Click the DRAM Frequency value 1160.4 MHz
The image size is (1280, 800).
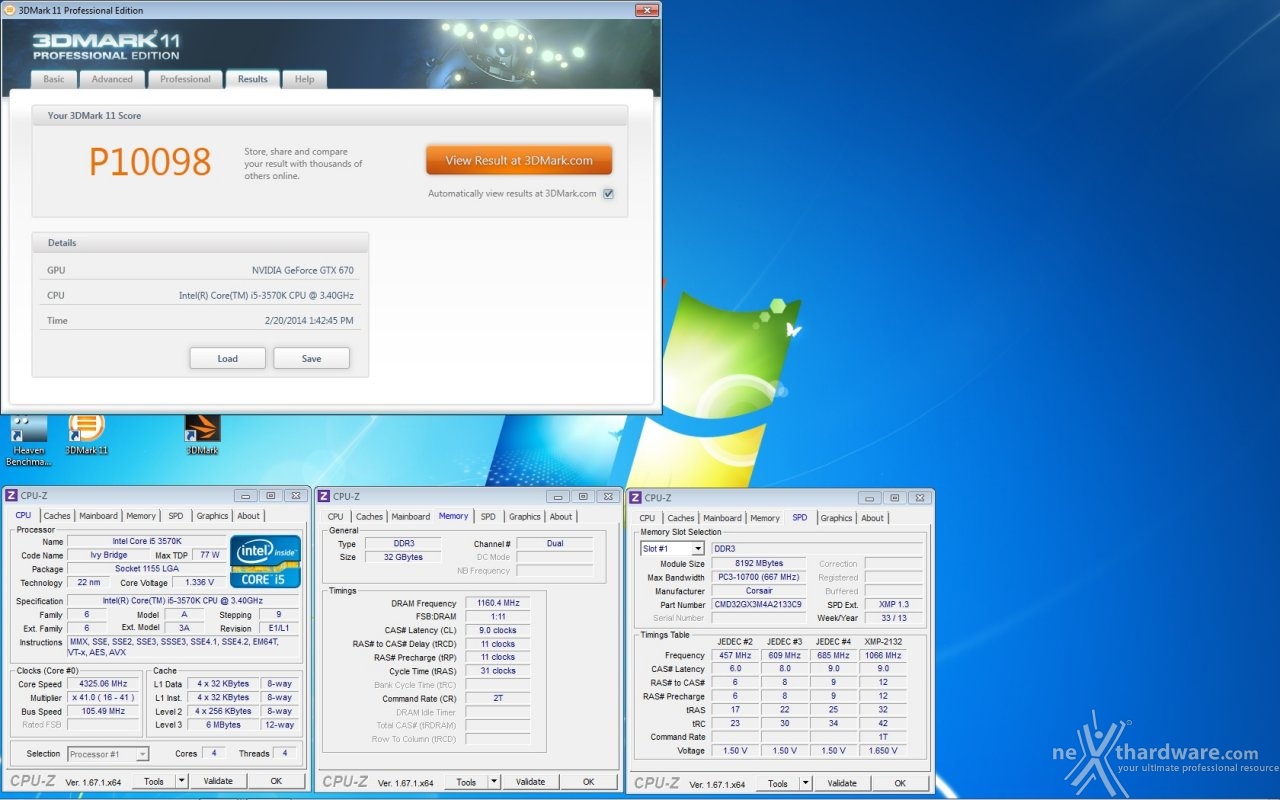point(497,604)
